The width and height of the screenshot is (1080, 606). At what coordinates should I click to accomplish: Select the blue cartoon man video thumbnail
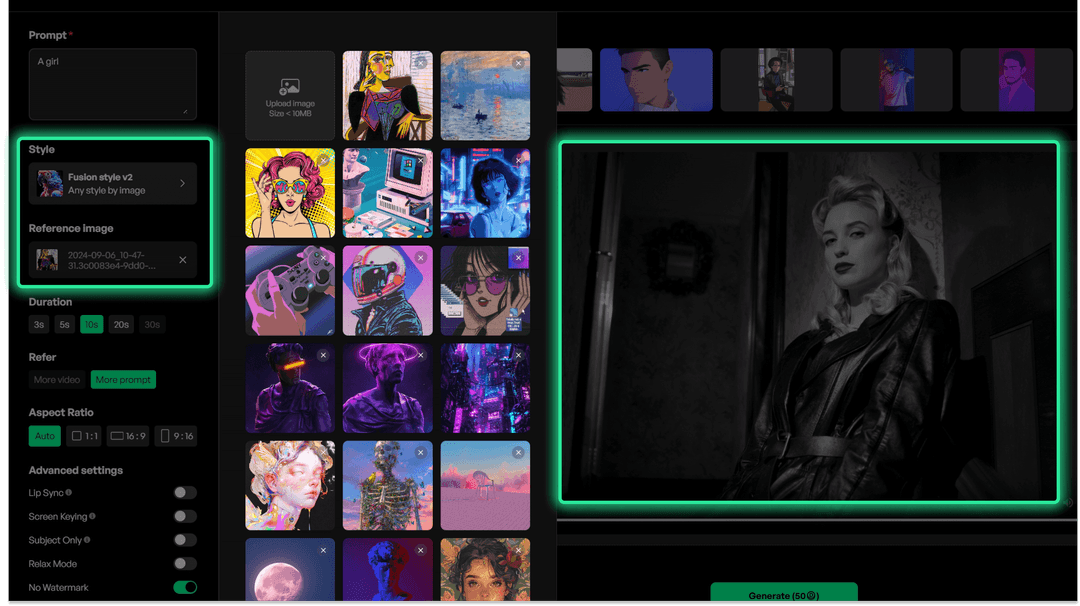[x=656, y=79]
